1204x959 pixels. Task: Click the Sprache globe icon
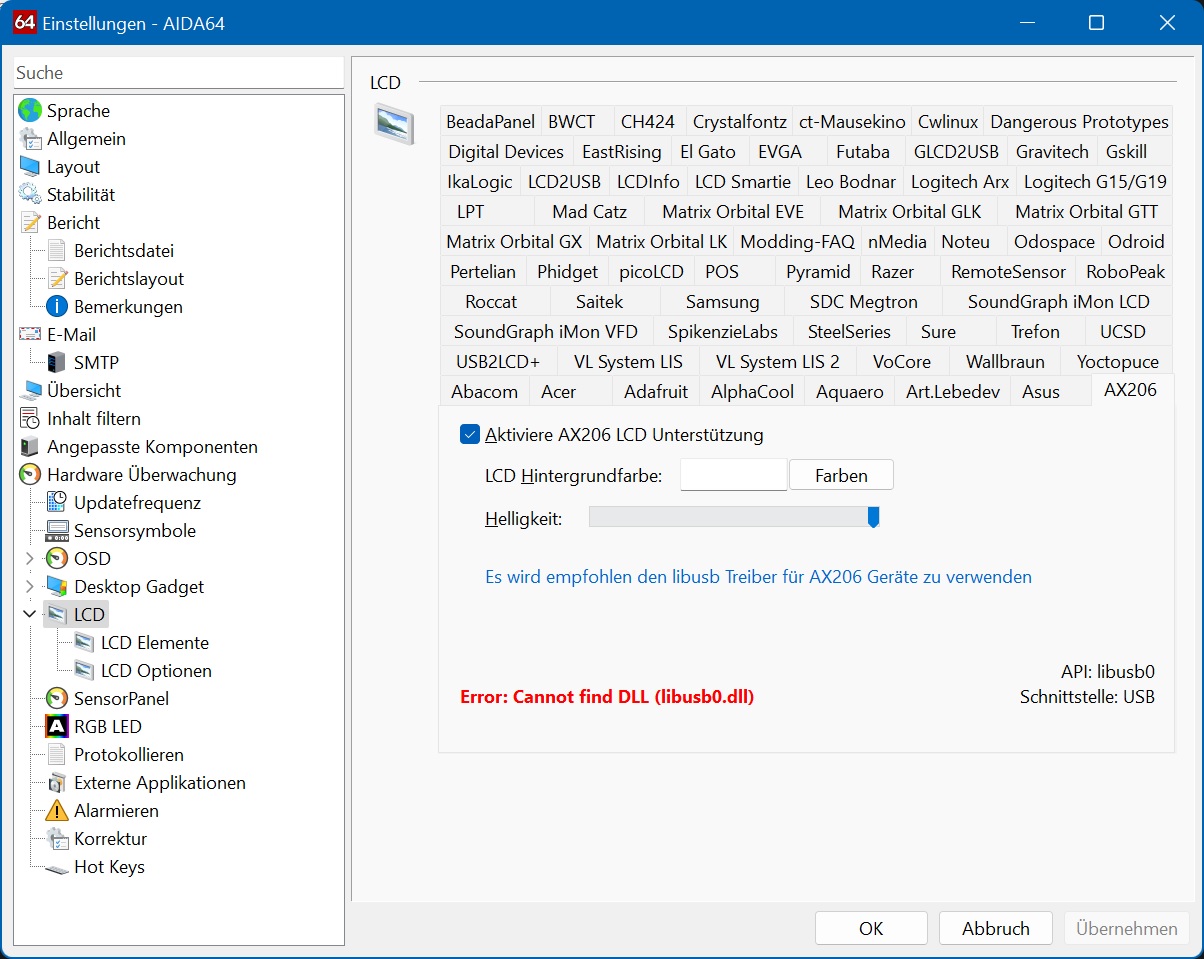31,111
